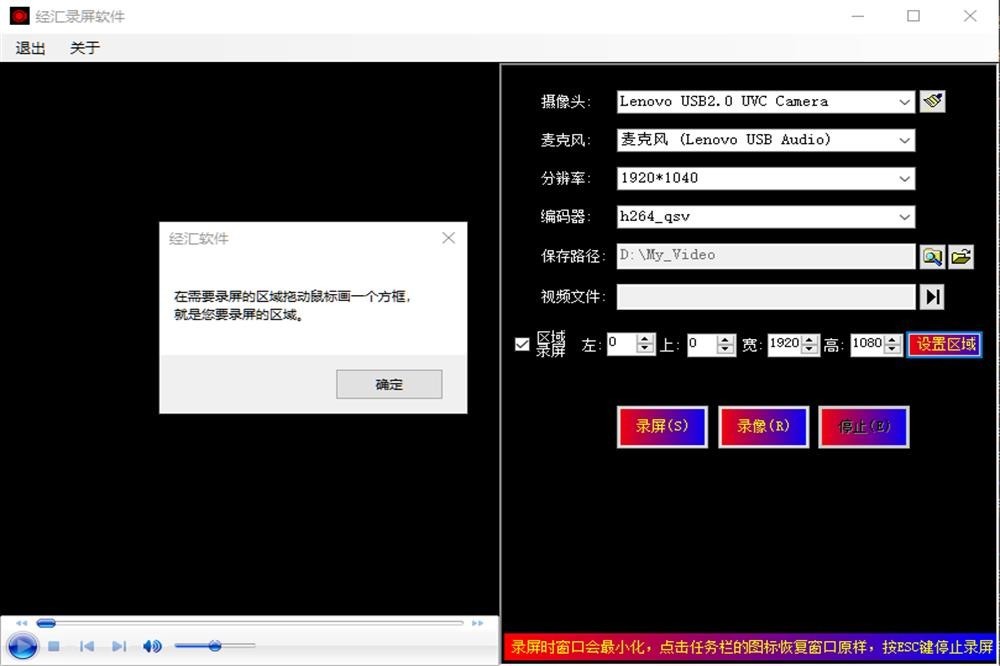Viewport: 1000px width, 666px height.
Task: Mute audio using the speaker icon
Action: tap(152, 646)
